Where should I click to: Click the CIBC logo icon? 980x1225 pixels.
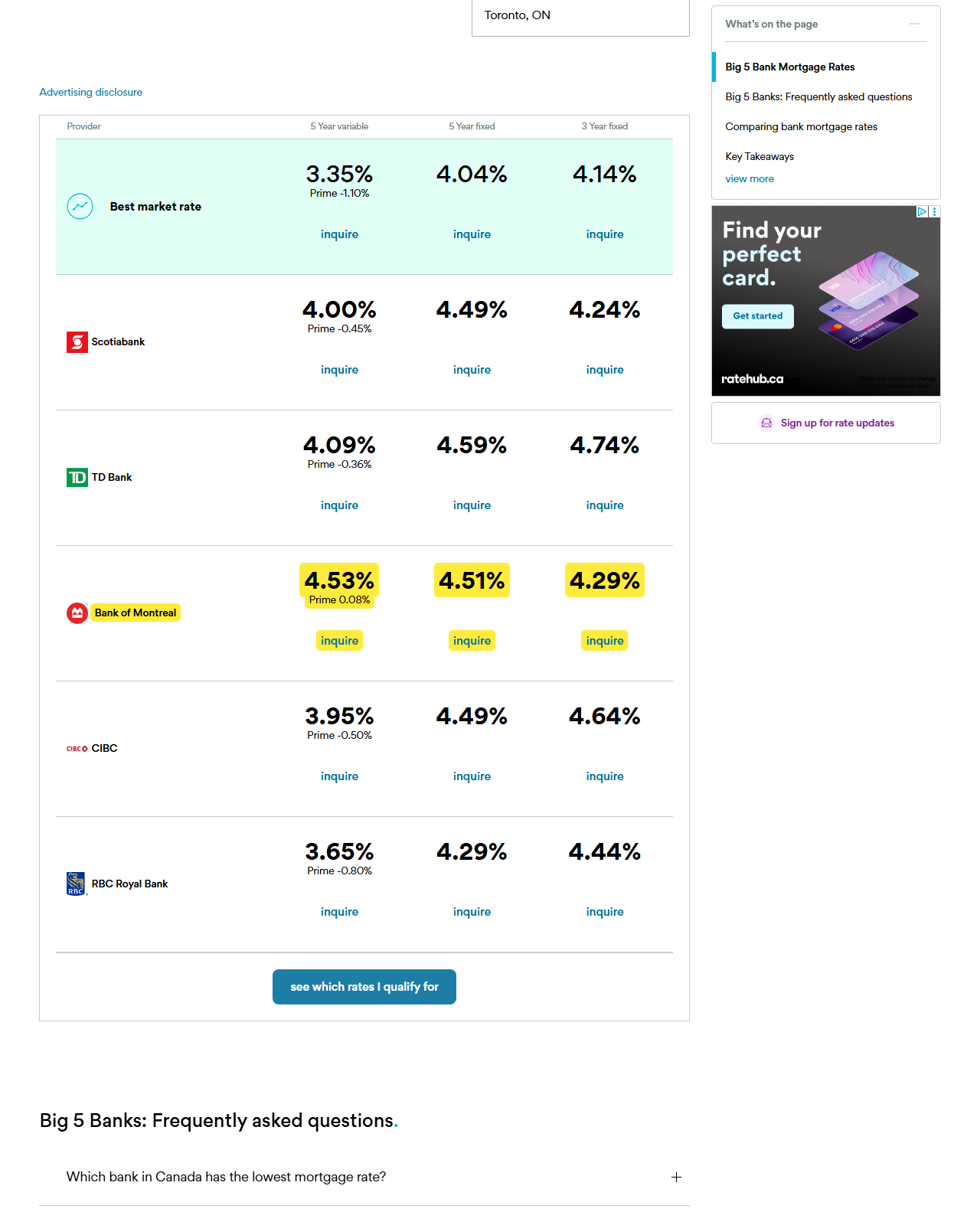pos(77,749)
